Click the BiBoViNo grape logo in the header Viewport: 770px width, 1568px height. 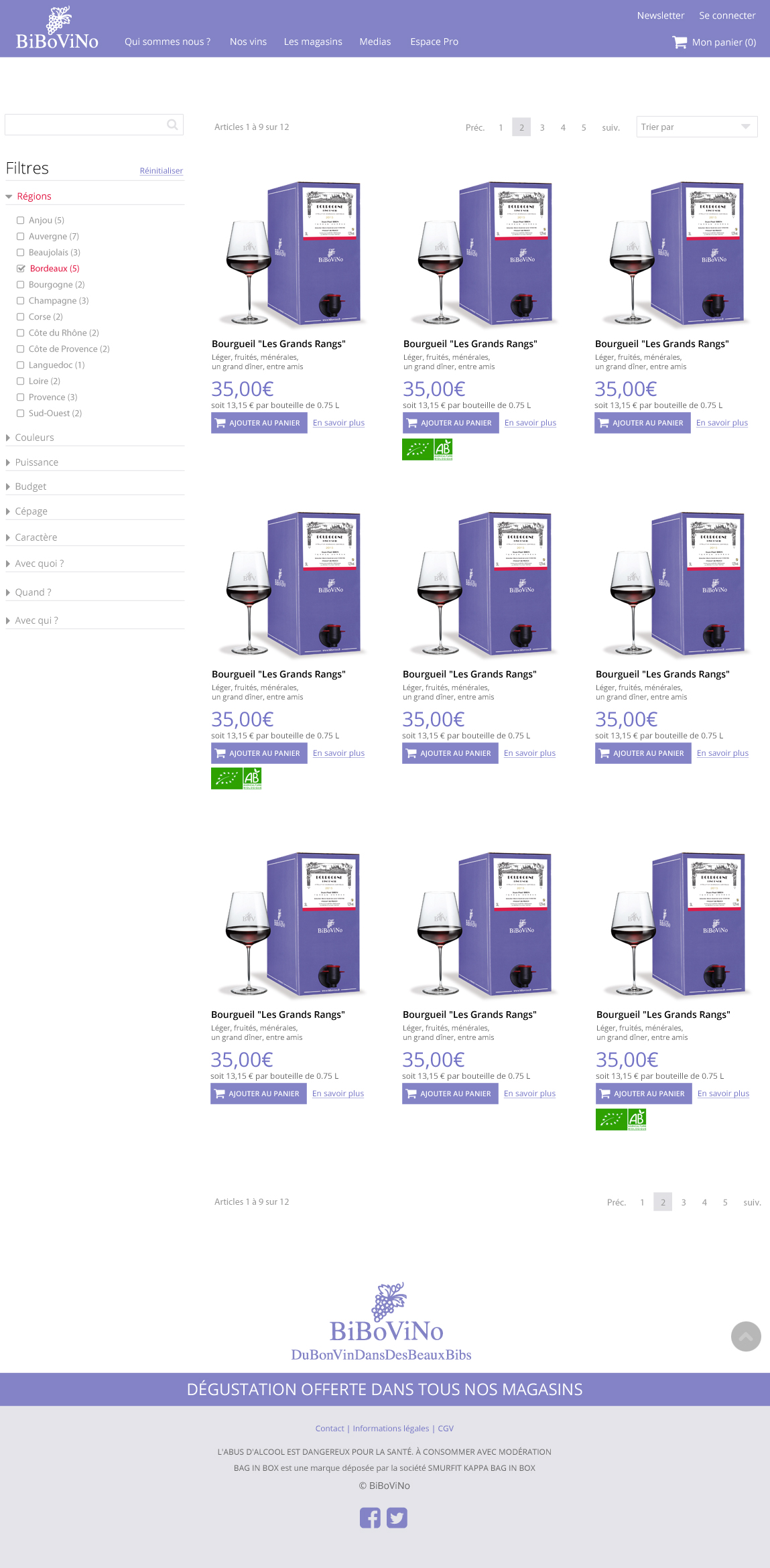[x=57, y=28]
